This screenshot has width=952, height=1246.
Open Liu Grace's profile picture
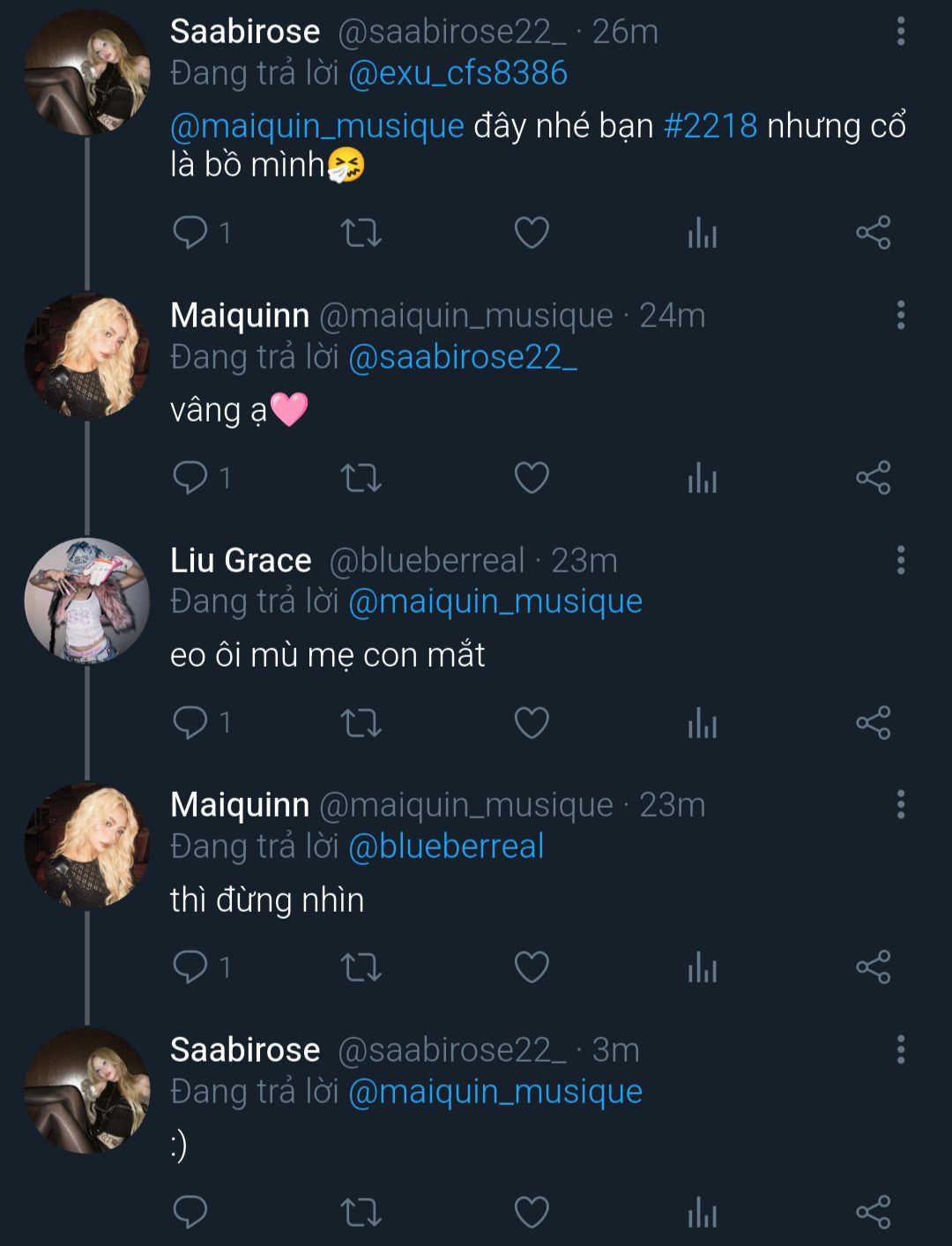(x=86, y=601)
